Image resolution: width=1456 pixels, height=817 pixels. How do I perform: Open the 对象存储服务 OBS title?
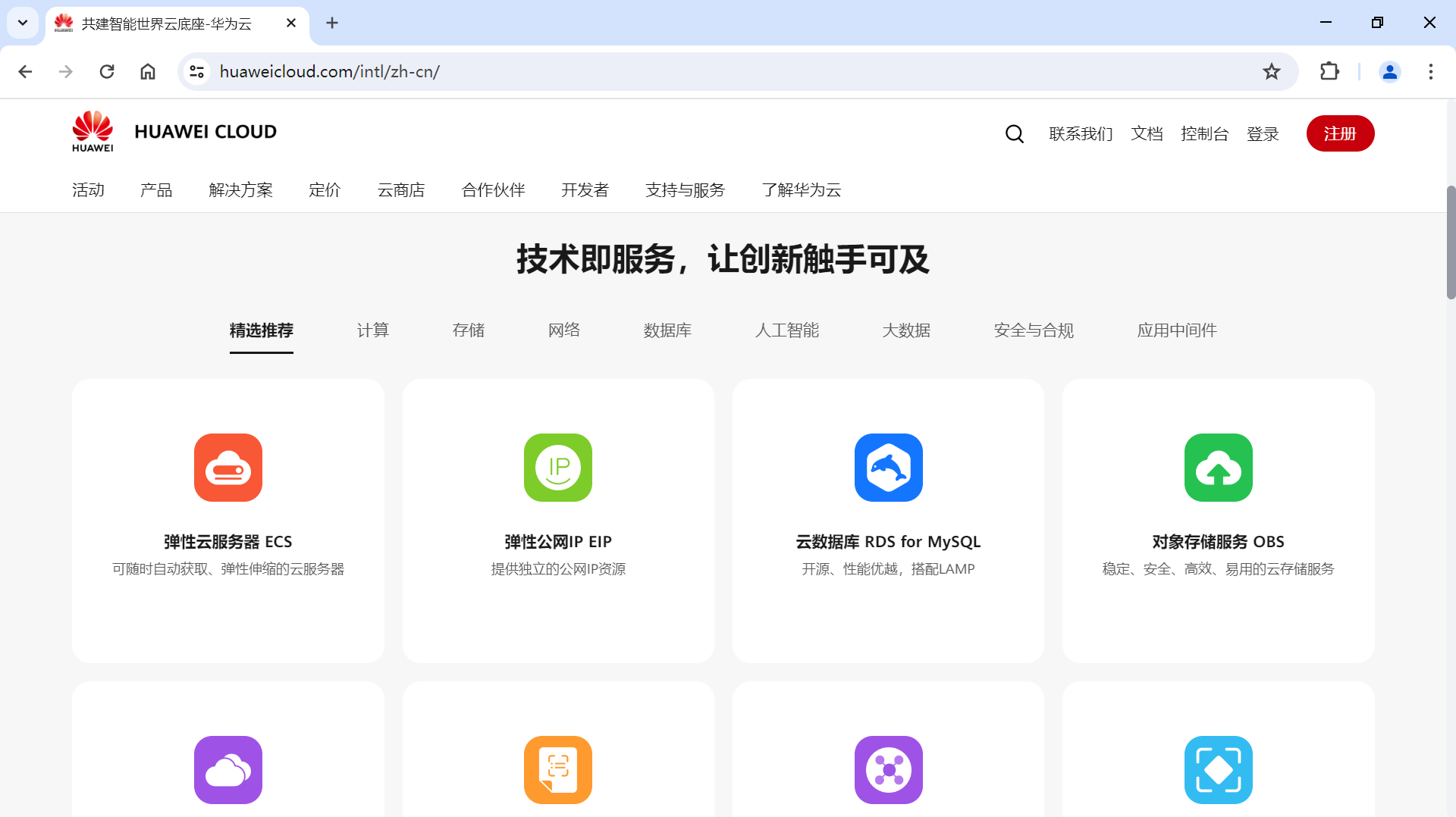coord(1218,542)
